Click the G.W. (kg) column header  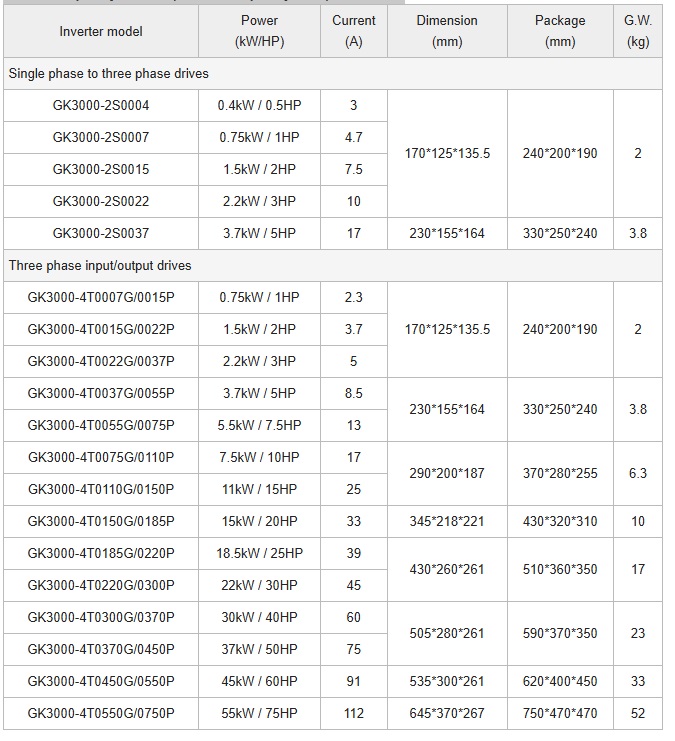pyautogui.click(x=638, y=31)
